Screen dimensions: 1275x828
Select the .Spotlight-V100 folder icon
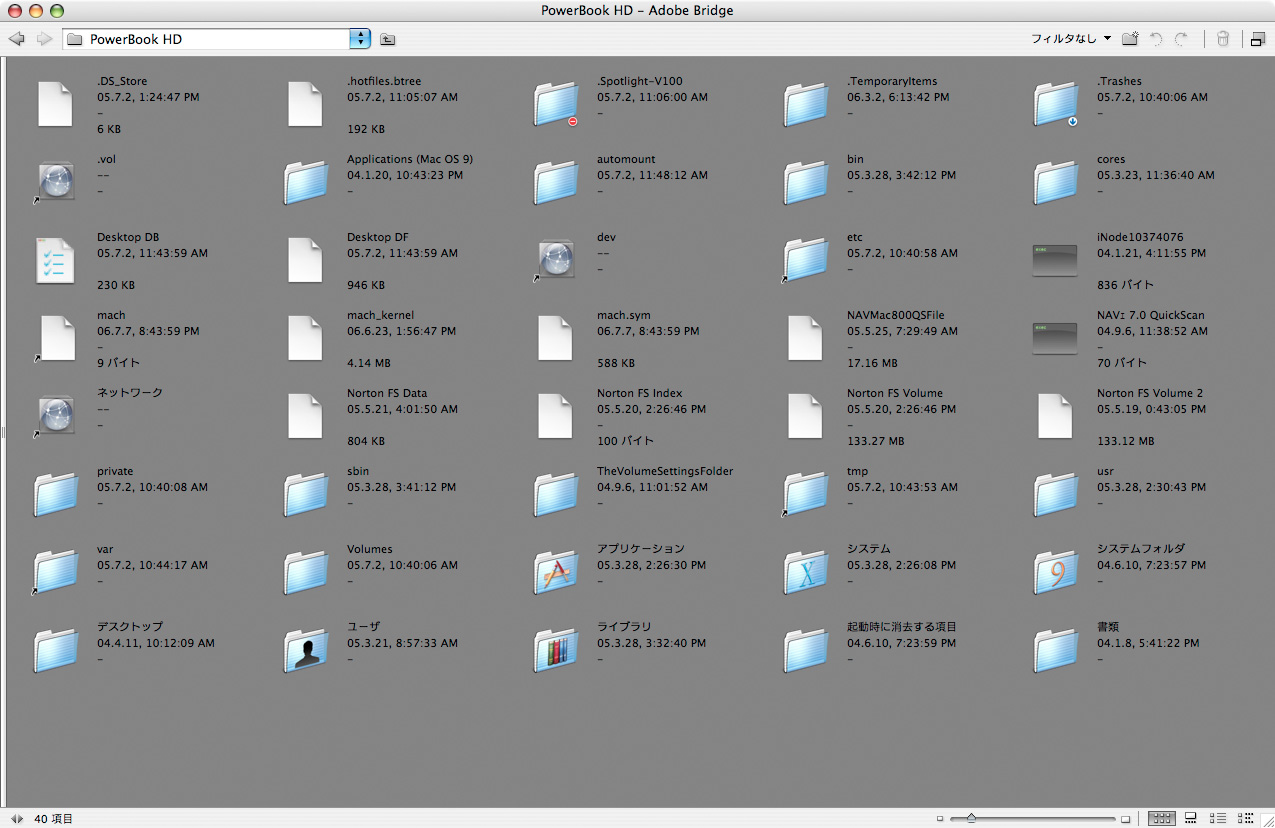coord(557,104)
